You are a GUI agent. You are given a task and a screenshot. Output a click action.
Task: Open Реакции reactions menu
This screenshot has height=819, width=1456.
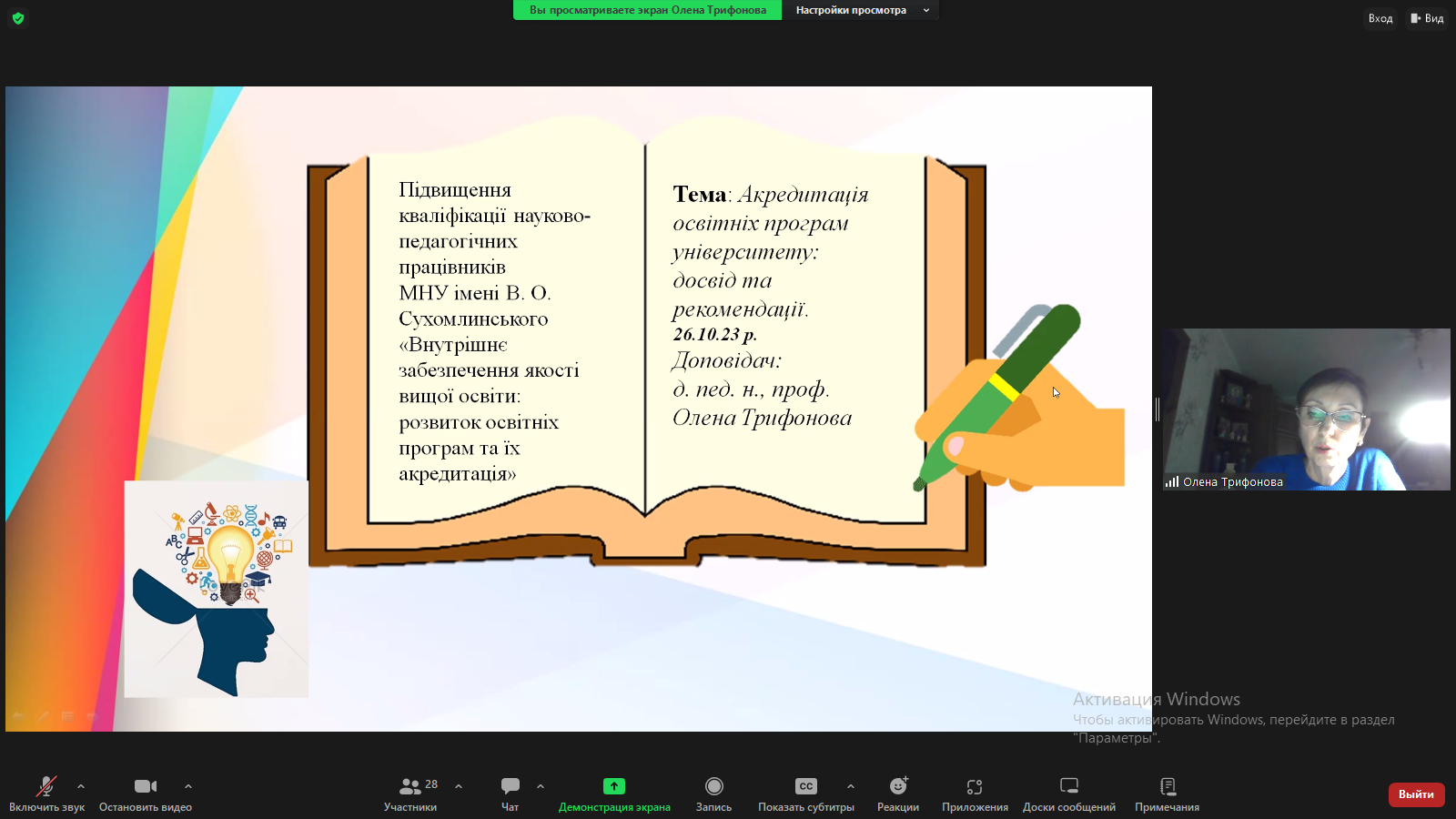coord(898,794)
